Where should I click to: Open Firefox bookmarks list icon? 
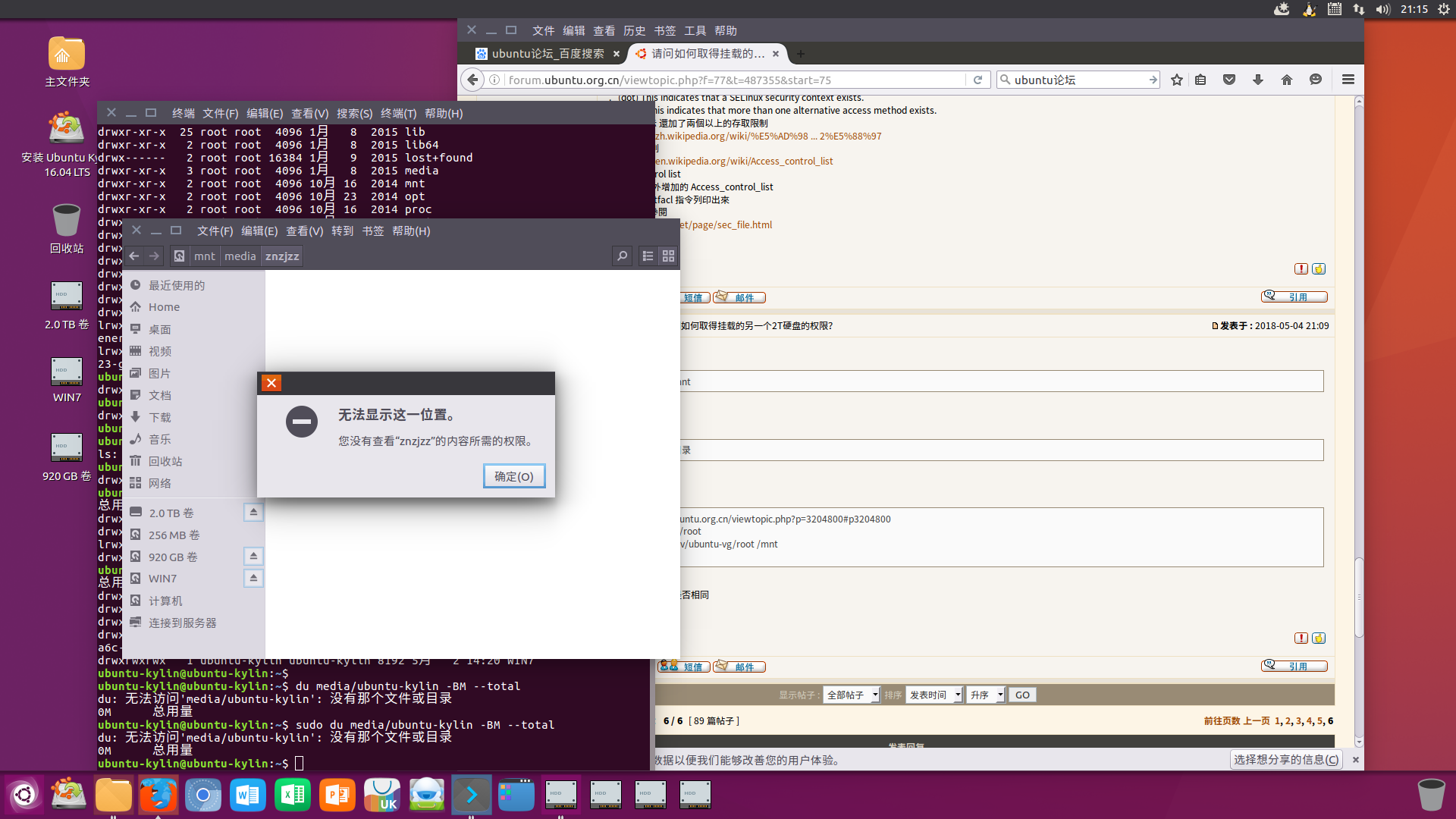(1200, 80)
